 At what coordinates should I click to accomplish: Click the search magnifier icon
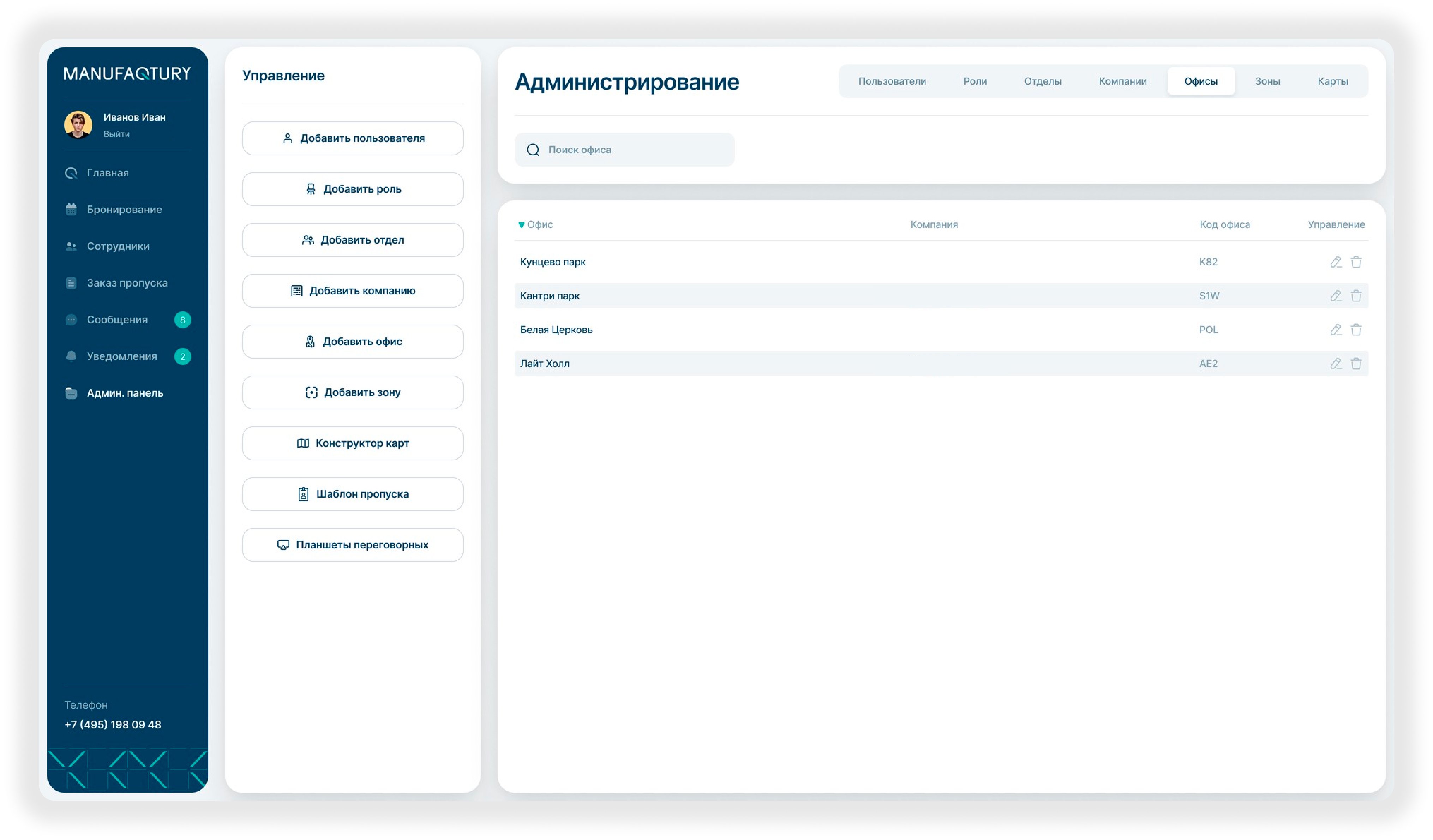(533, 150)
